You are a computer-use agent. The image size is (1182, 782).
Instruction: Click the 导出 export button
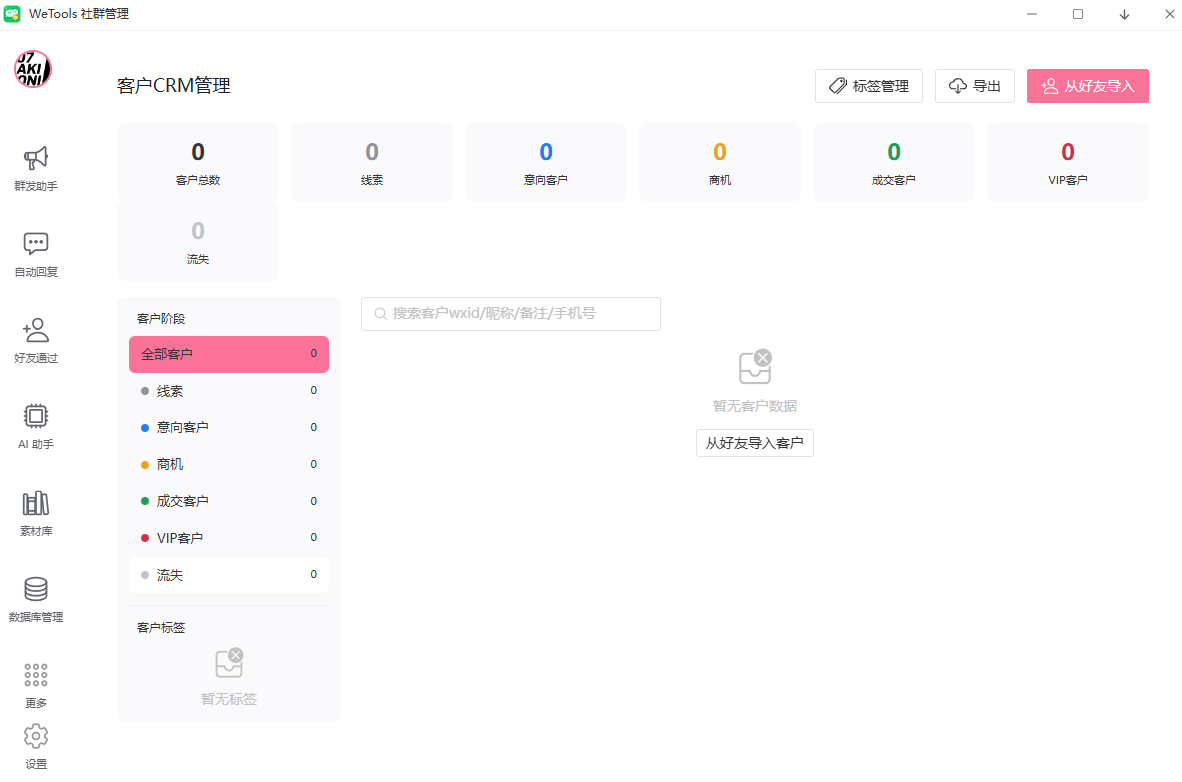click(974, 86)
